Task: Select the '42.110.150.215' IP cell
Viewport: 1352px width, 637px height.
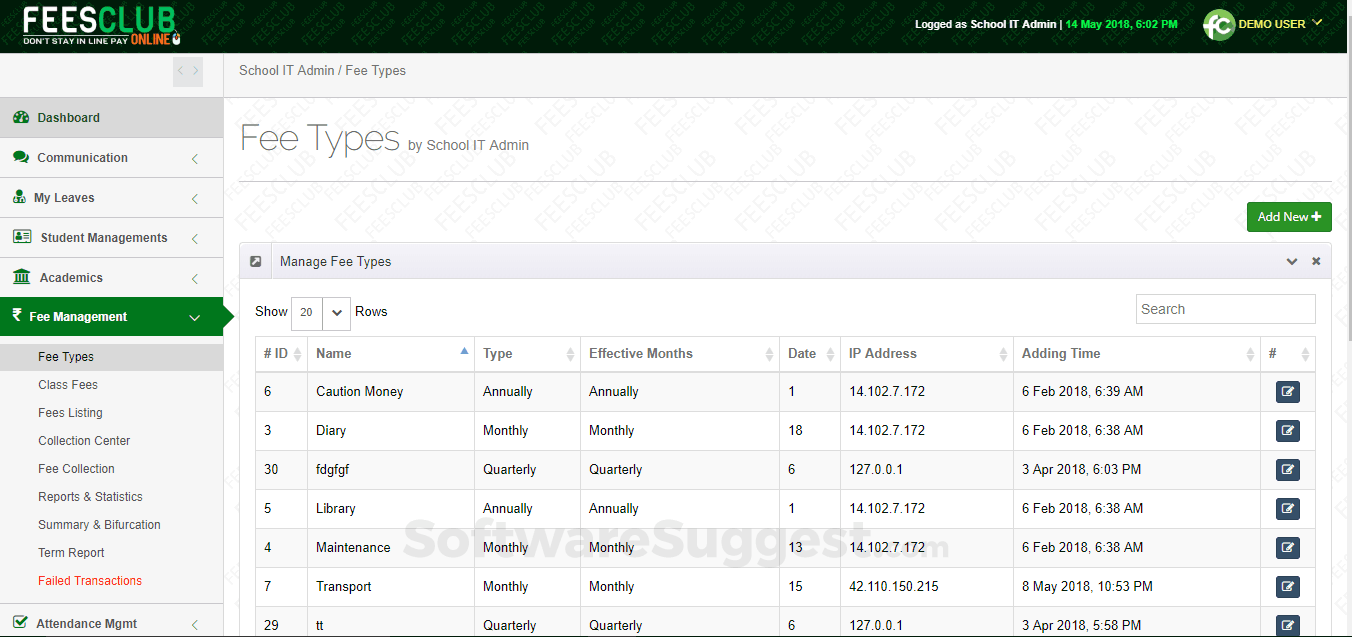Action: pyautogui.click(x=927, y=587)
